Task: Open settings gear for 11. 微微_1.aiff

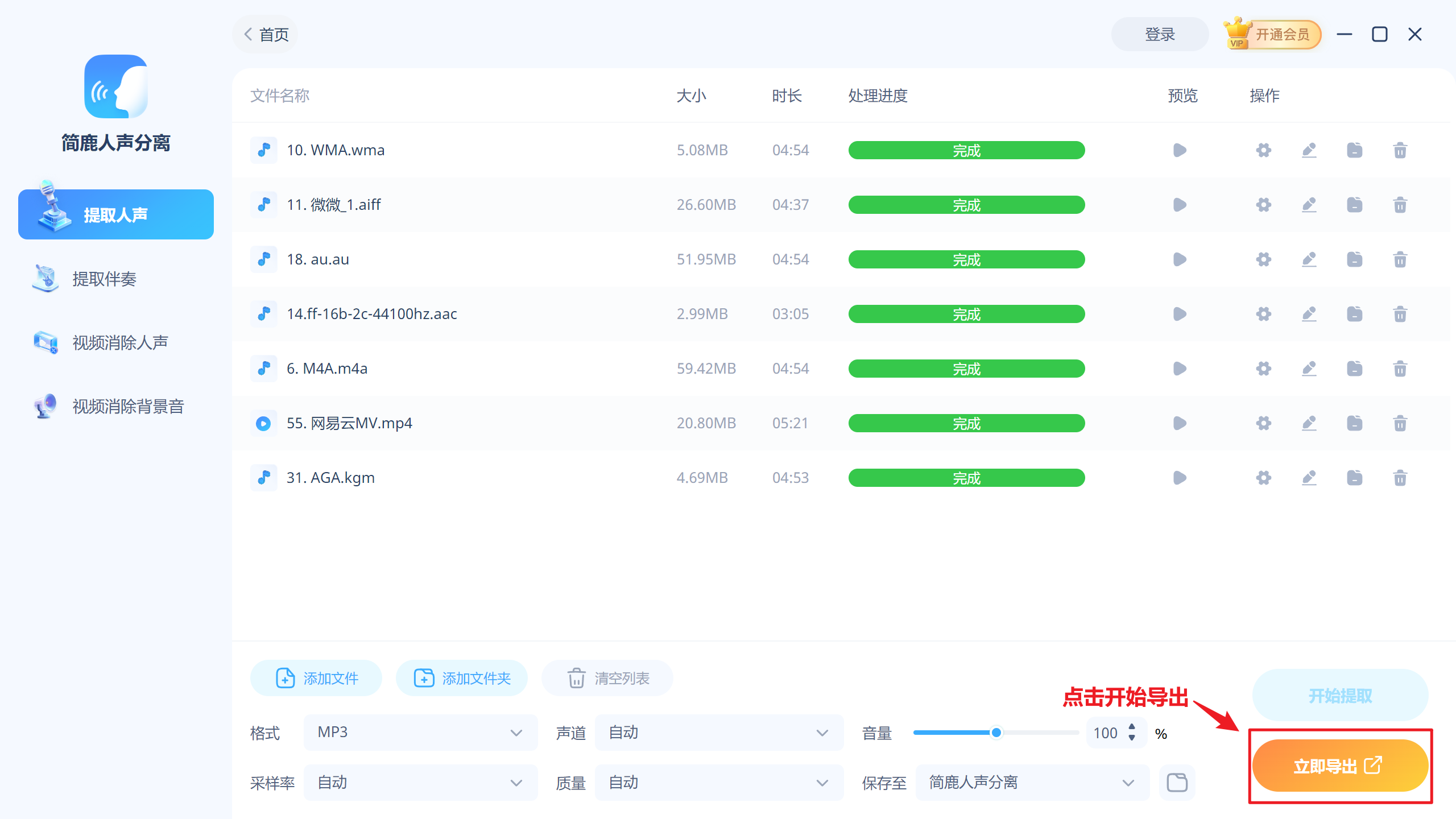Action: click(1263, 205)
